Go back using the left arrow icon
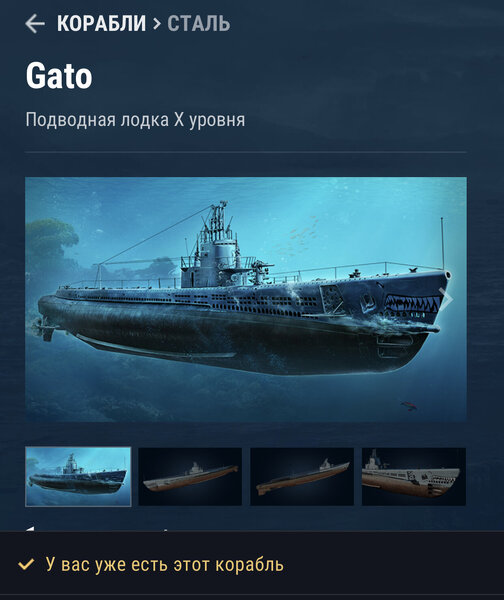This screenshot has width=504, height=600. (35, 23)
